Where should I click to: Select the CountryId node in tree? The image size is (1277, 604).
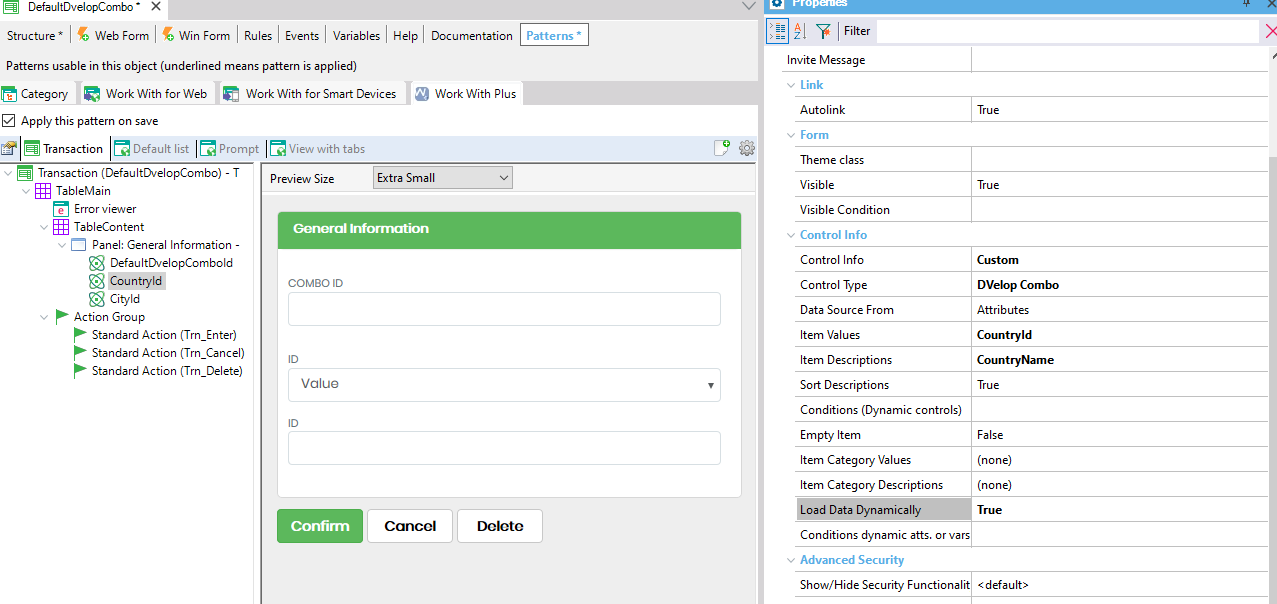(136, 281)
